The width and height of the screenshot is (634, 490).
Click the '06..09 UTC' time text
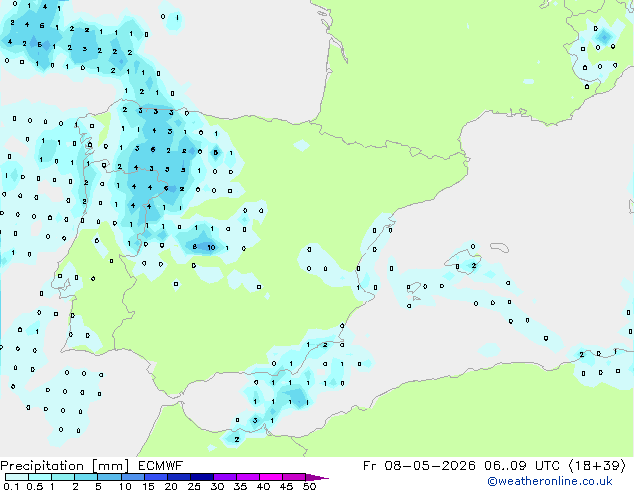[522, 466]
